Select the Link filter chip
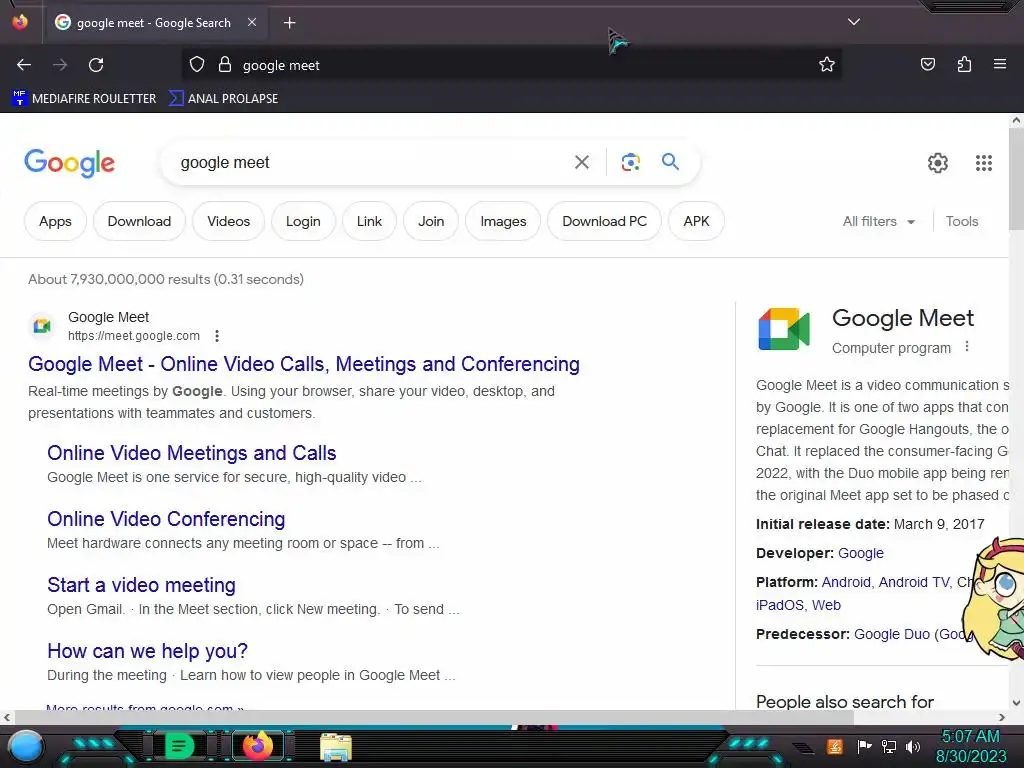The image size is (1024, 768). [369, 221]
